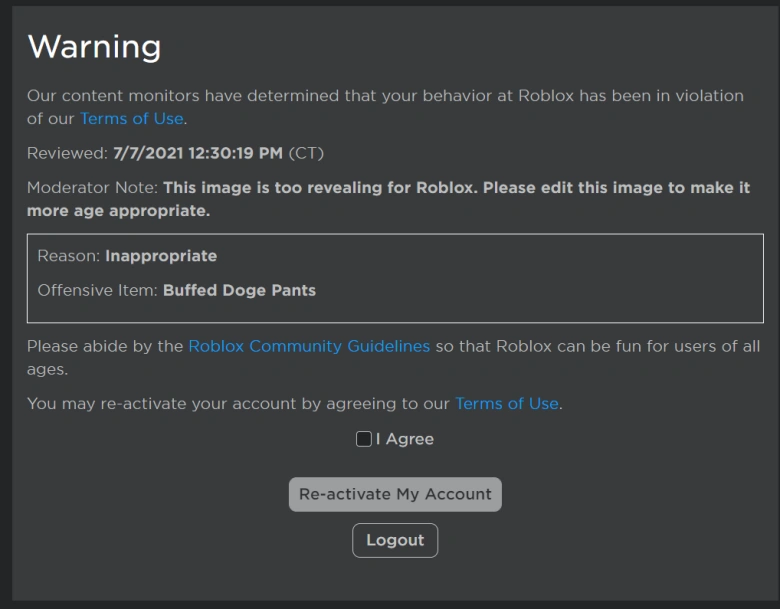This screenshot has width=780, height=609.
Task: Open the Roblox Community Guidelines link
Action: 309,346
